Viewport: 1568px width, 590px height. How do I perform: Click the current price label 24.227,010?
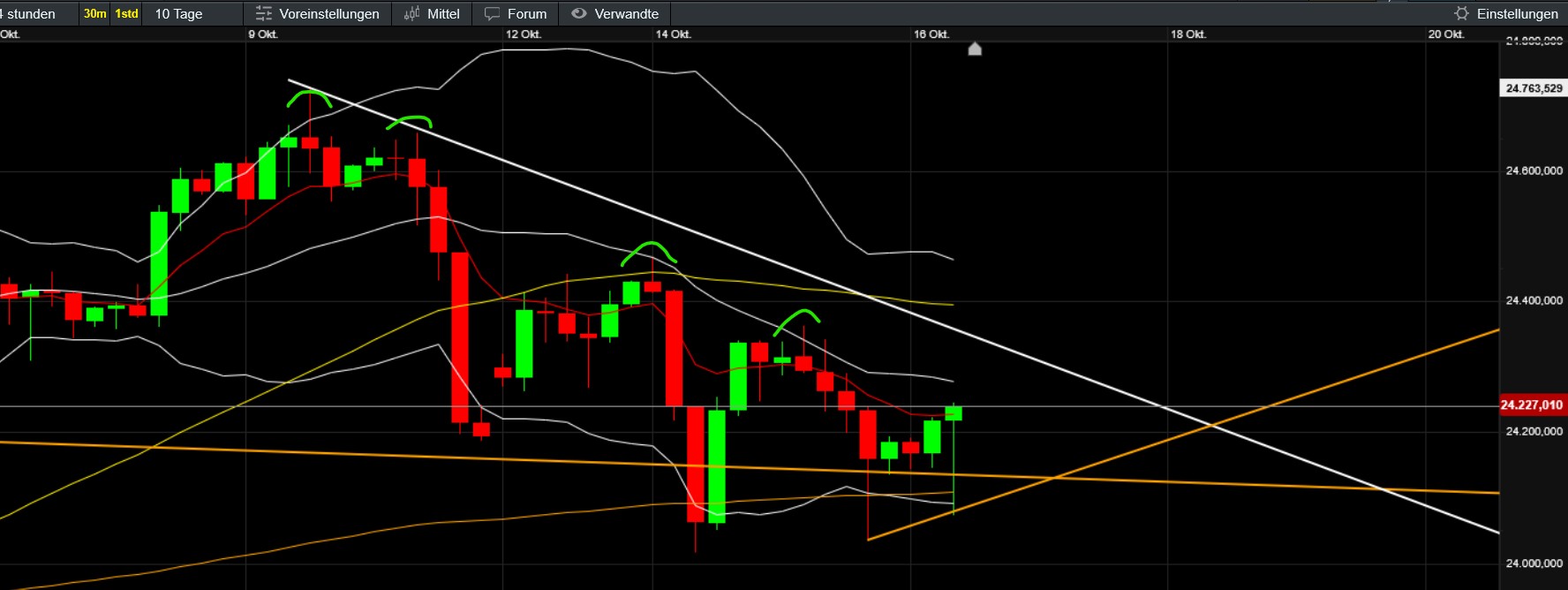point(1533,405)
